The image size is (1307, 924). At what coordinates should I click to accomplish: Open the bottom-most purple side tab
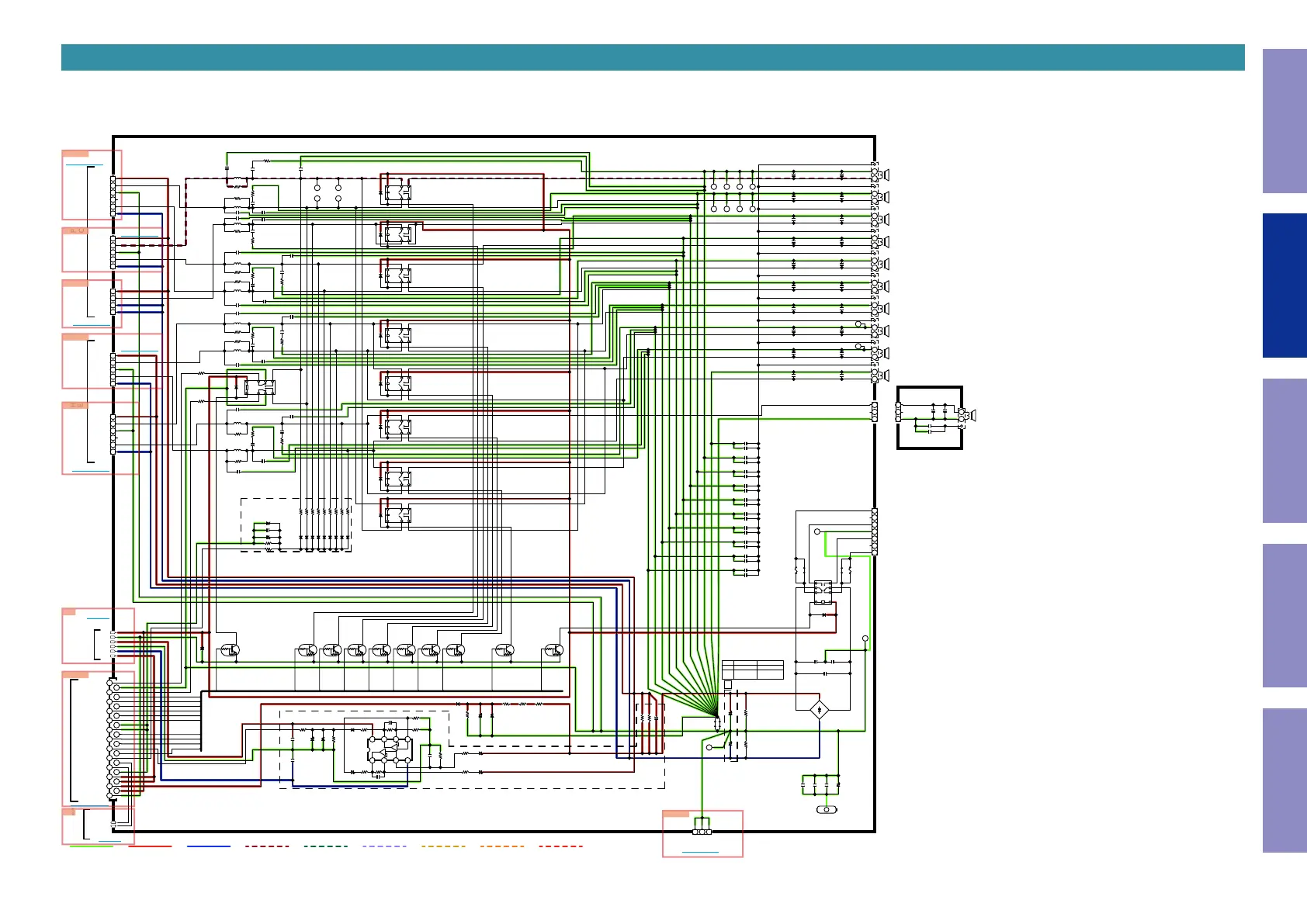point(1284,780)
